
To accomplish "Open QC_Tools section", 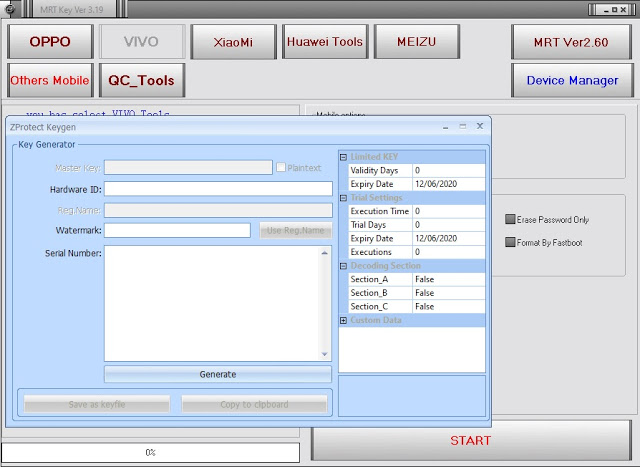I will pos(142,80).
